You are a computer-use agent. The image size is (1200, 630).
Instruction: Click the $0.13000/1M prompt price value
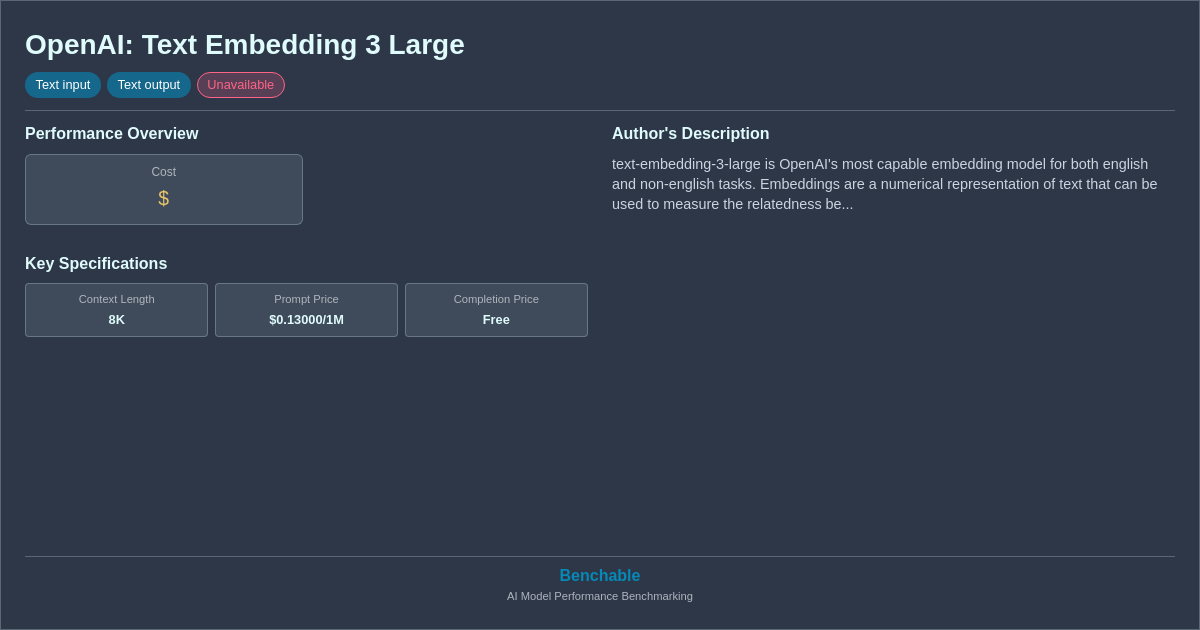coord(306,319)
